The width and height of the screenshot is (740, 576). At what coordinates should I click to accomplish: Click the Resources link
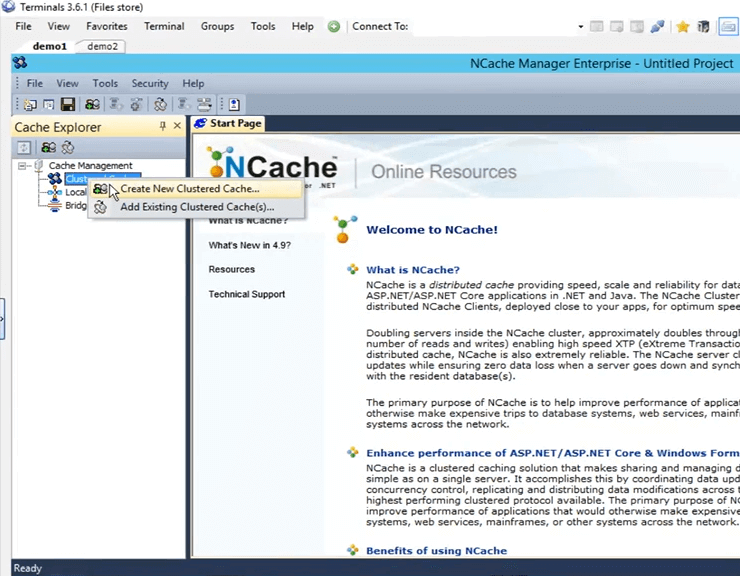click(231, 269)
